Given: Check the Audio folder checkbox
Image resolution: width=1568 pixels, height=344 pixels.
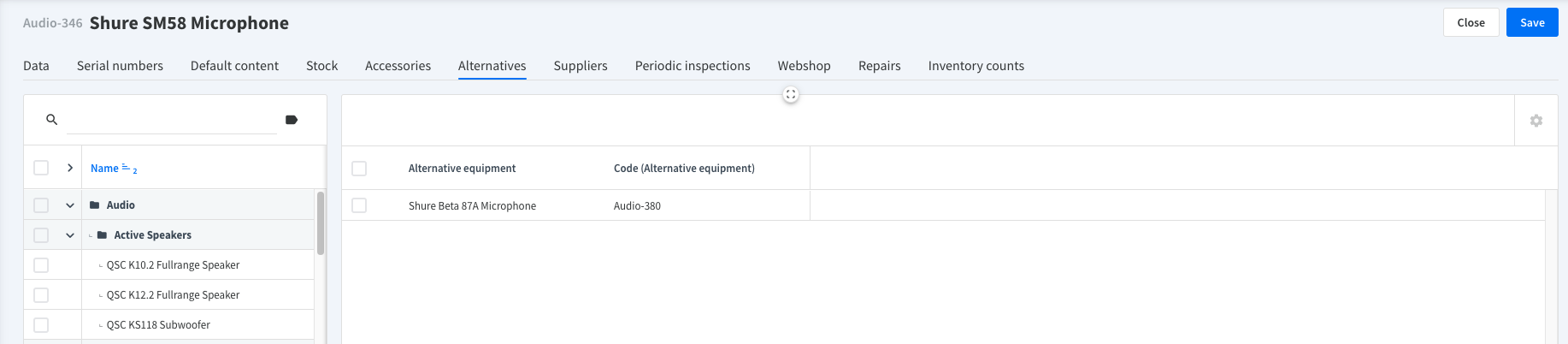Looking at the screenshot, I should 41,205.
